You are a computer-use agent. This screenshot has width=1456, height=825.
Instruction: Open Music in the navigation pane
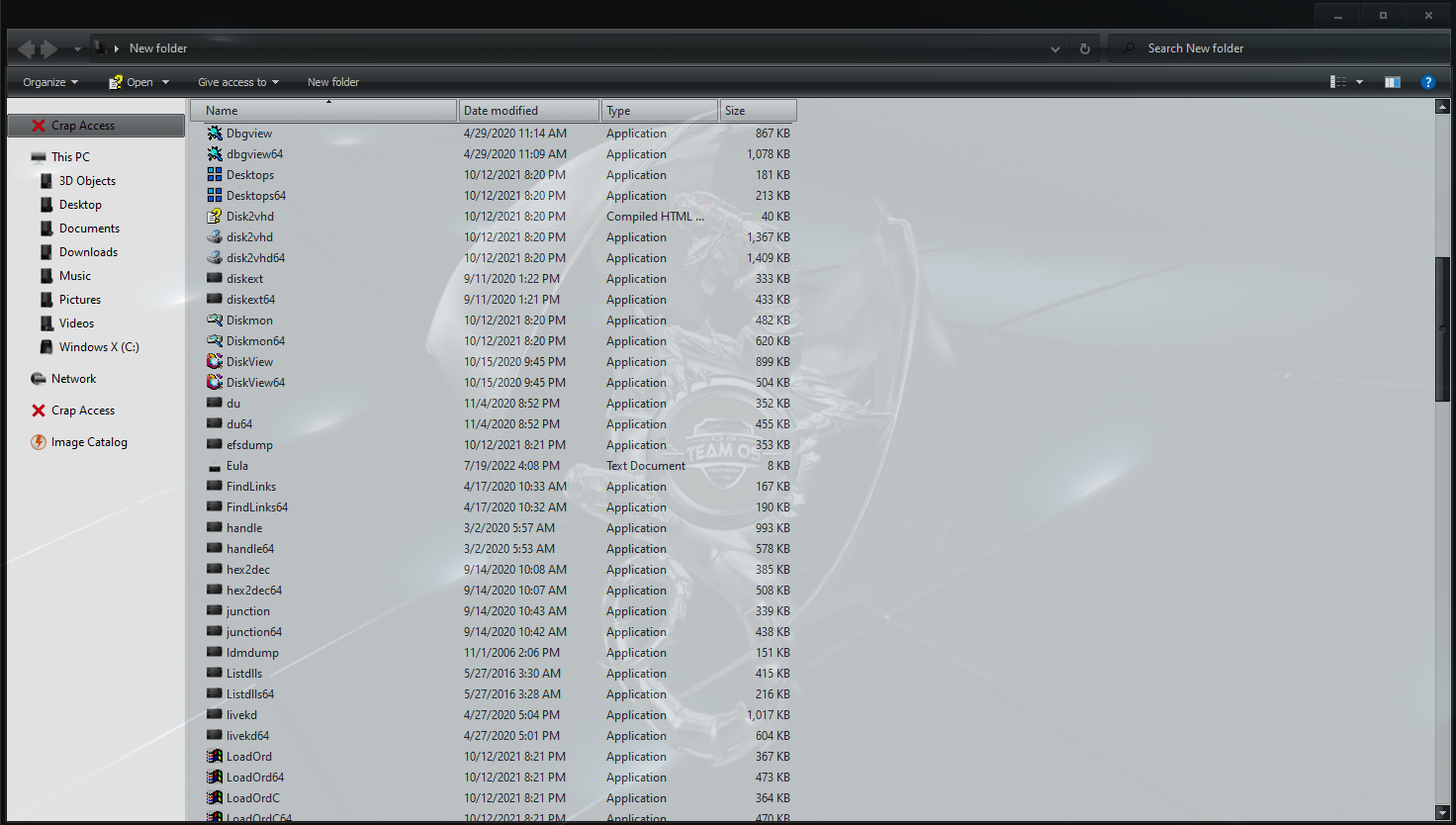tap(75, 276)
